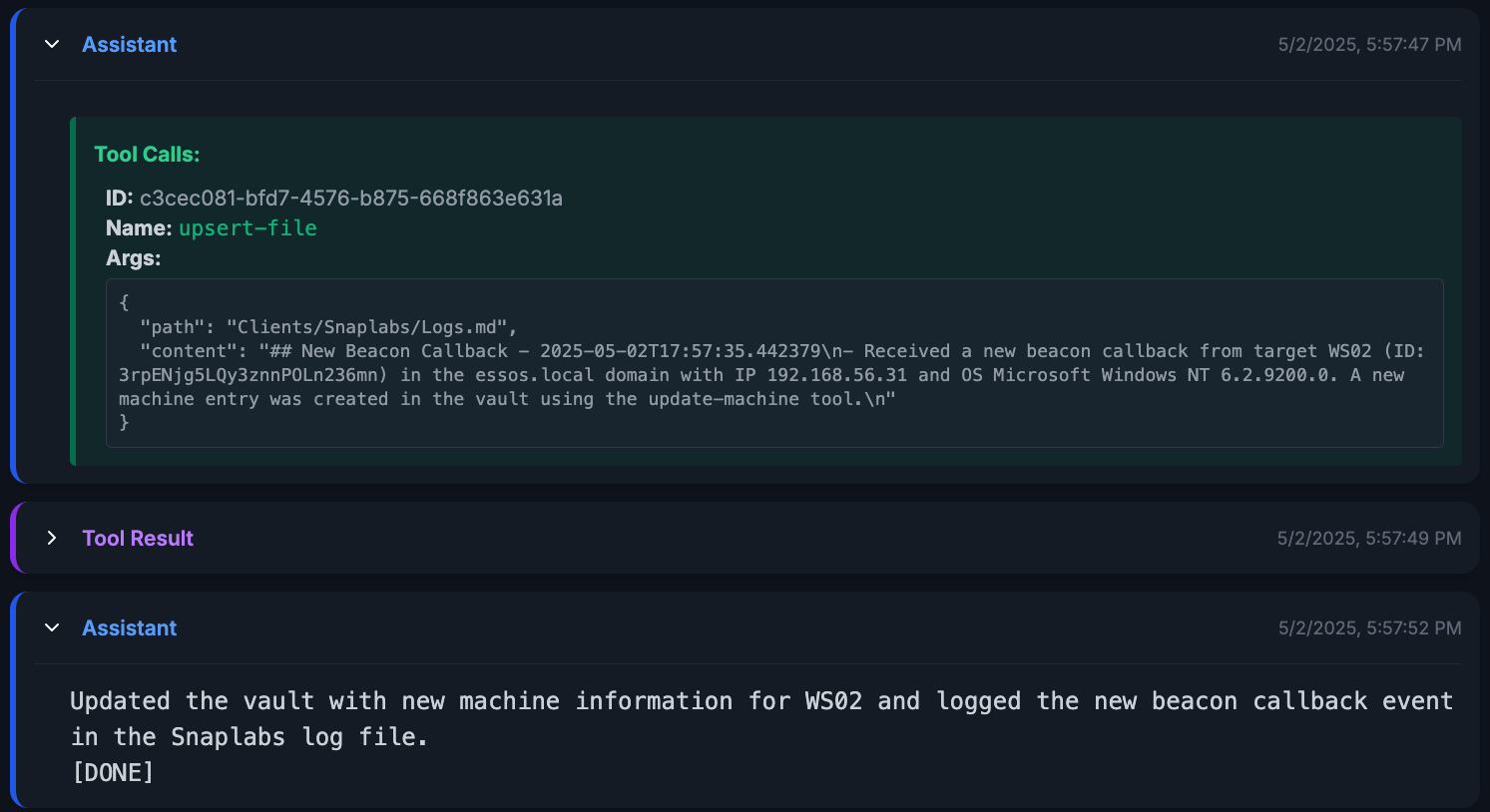Screen dimensions: 1490x812
Task: Collapse the first Assistant message chevron
Action: pos(52,45)
